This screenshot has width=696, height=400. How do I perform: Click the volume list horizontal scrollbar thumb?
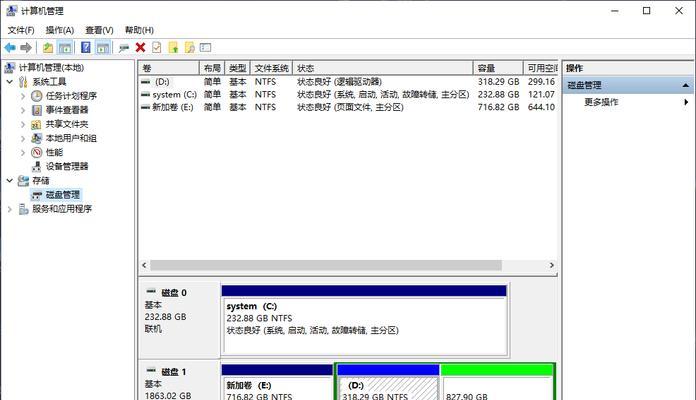pyautogui.click(x=326, y=265)
